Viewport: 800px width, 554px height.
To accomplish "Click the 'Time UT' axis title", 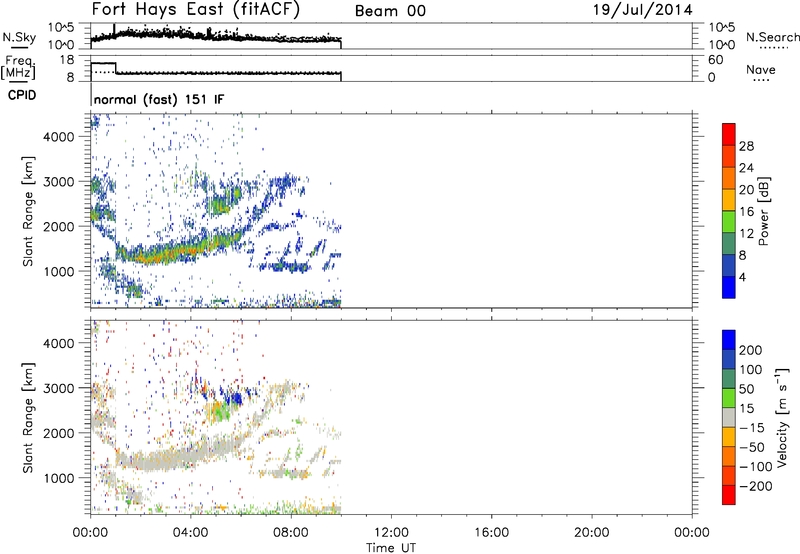I will pos(391,548).
